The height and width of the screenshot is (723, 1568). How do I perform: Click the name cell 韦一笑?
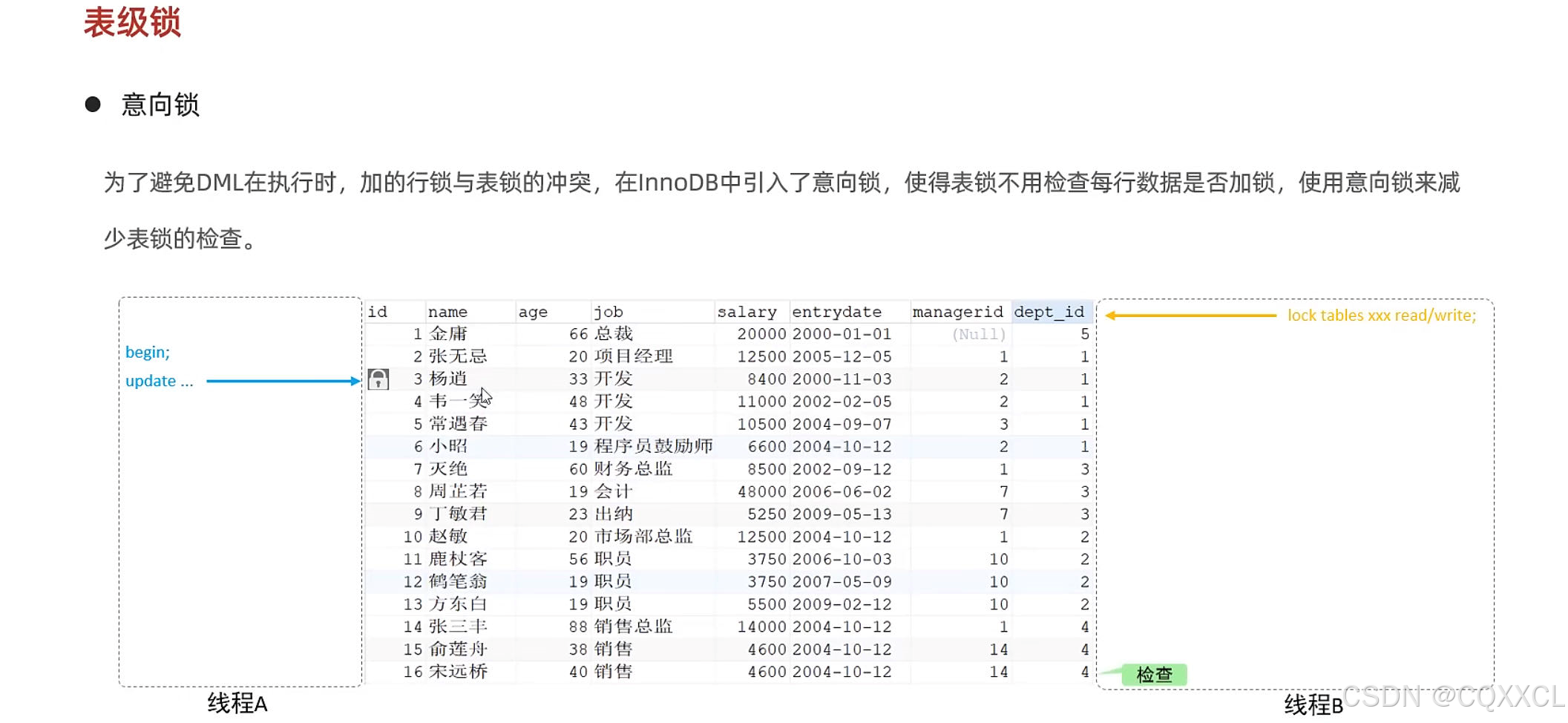[458, 402]
